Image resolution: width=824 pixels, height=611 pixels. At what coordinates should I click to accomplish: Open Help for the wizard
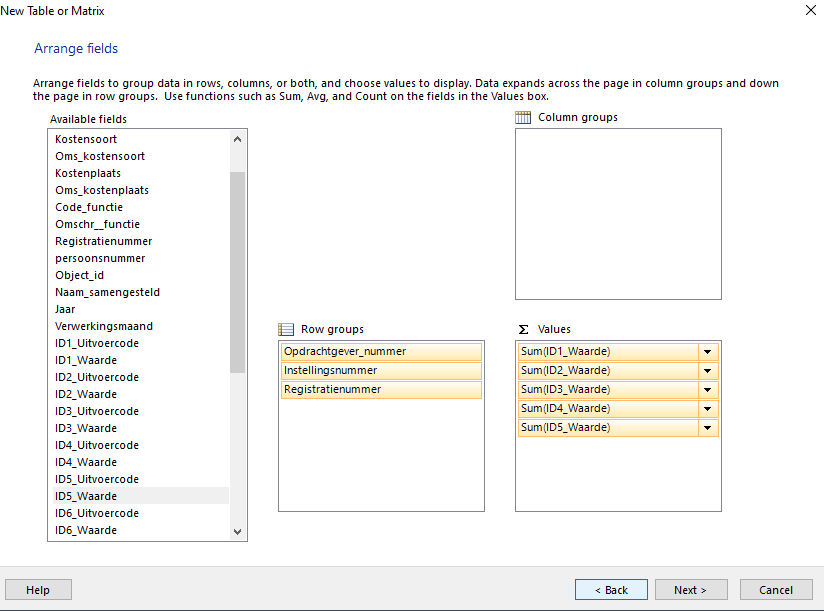38,590
